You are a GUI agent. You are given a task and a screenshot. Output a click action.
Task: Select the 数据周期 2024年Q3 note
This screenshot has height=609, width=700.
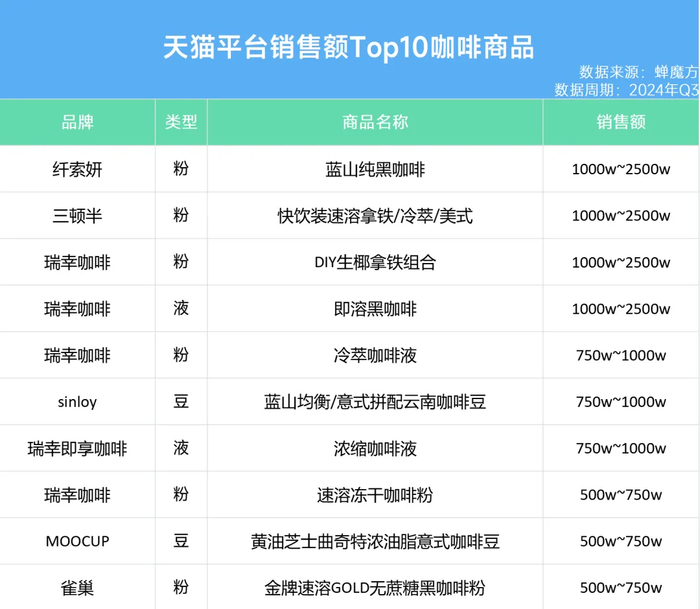click(627, 90)
